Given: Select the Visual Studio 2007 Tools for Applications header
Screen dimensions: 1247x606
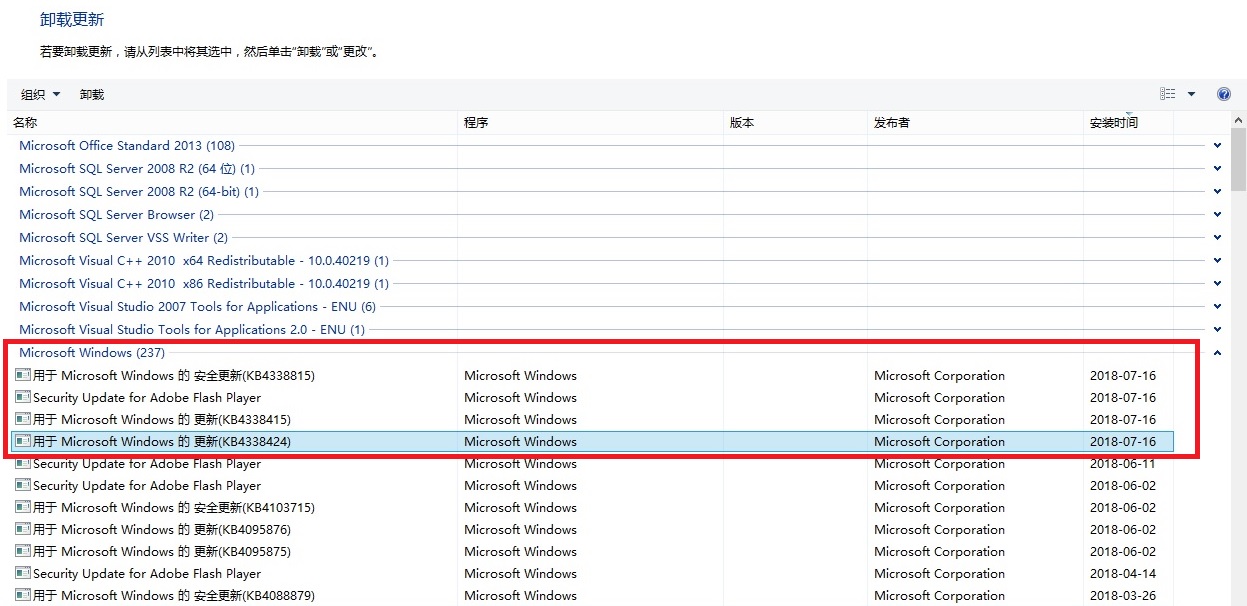Looking at the screenshot, I should (198, 307).
